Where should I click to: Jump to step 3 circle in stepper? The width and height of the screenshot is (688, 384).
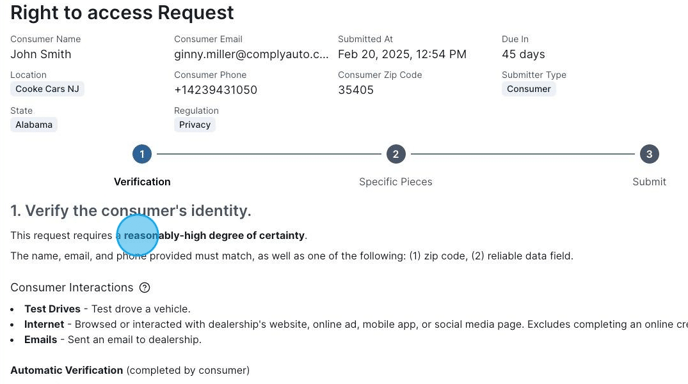[649, 154]
